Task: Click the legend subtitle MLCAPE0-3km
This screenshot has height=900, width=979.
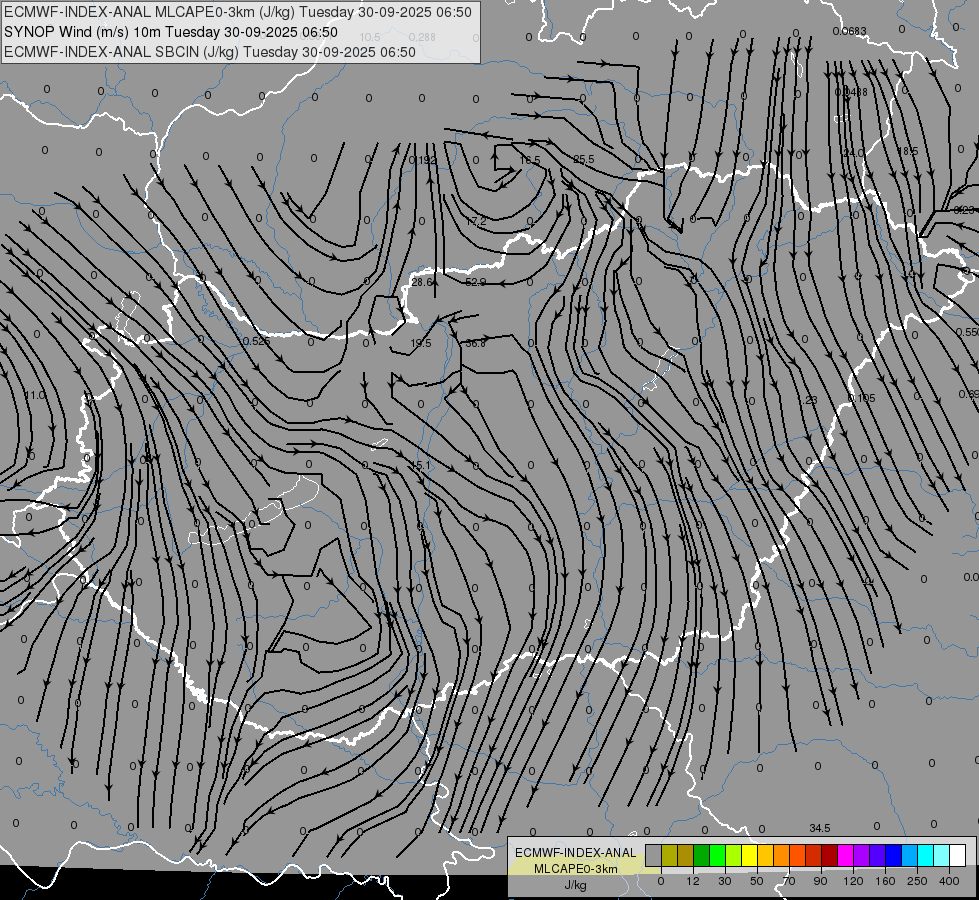Action: pos(575,869)
